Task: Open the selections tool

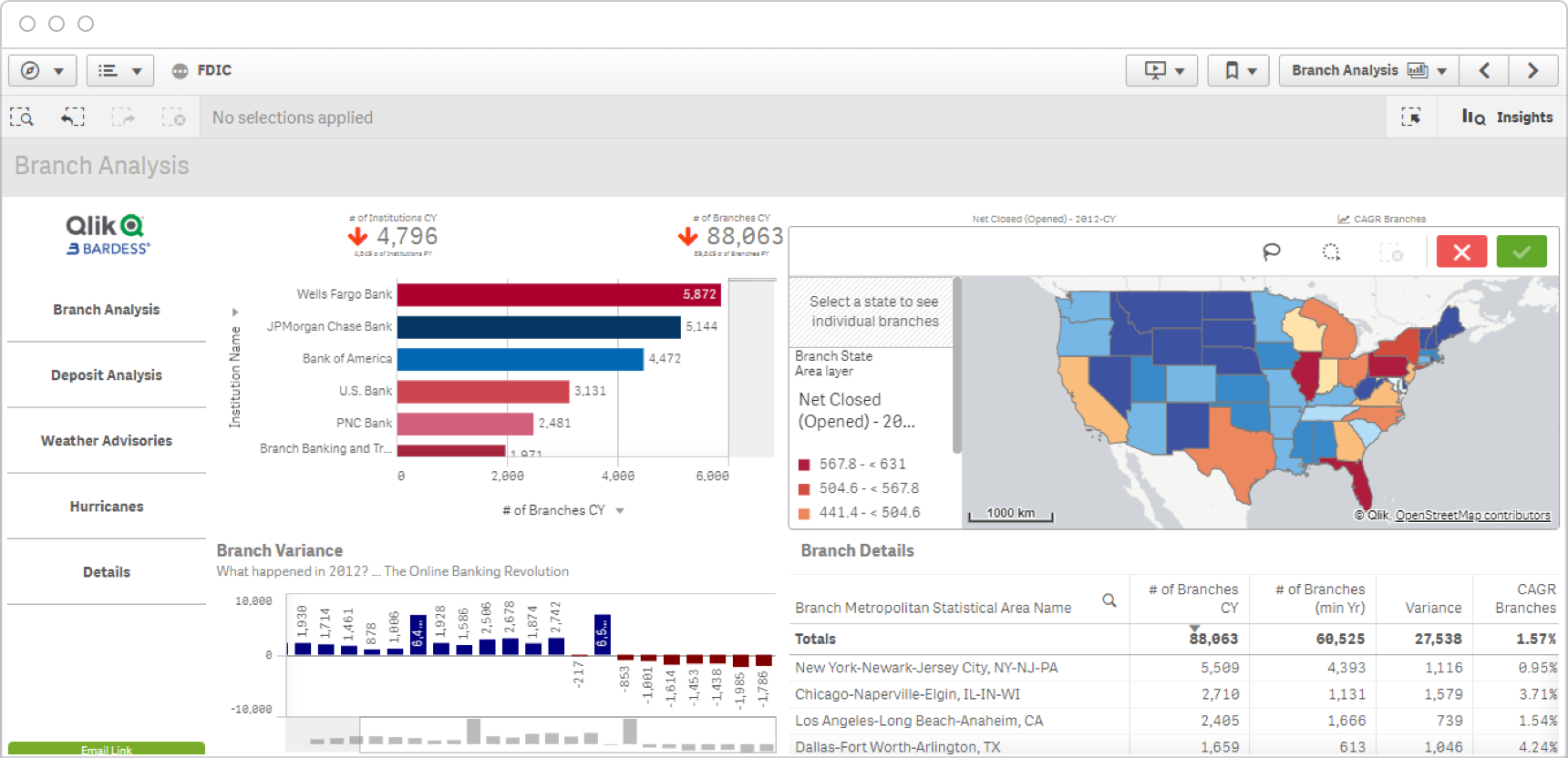Action: (1411, 117)
